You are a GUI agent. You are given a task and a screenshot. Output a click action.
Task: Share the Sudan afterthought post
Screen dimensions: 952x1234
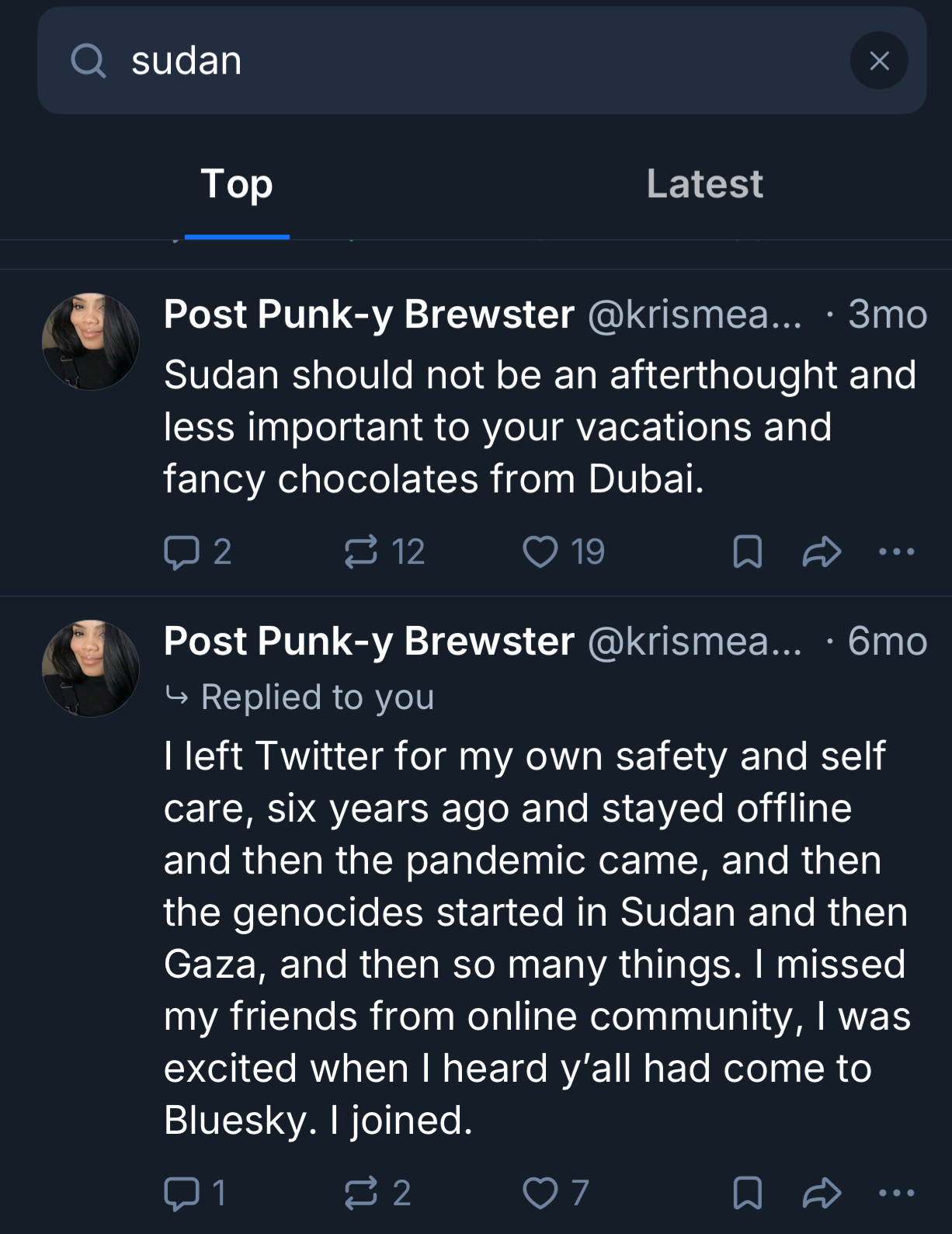822,552
